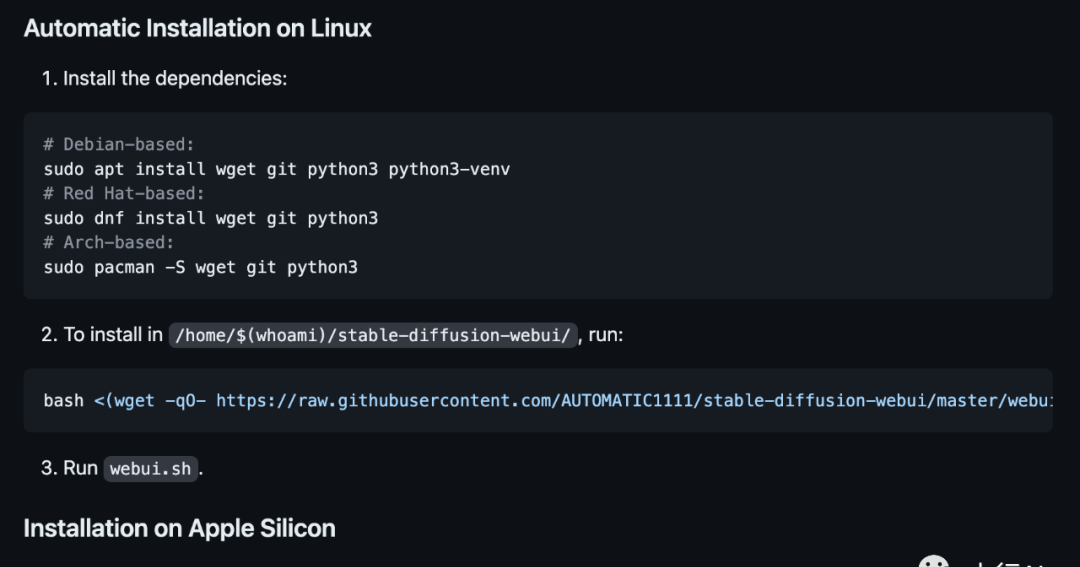The image size is (1080, 567).
Task: Click the raw.githubusercontent.com URL in bash command
Action: tap(634, 400)
